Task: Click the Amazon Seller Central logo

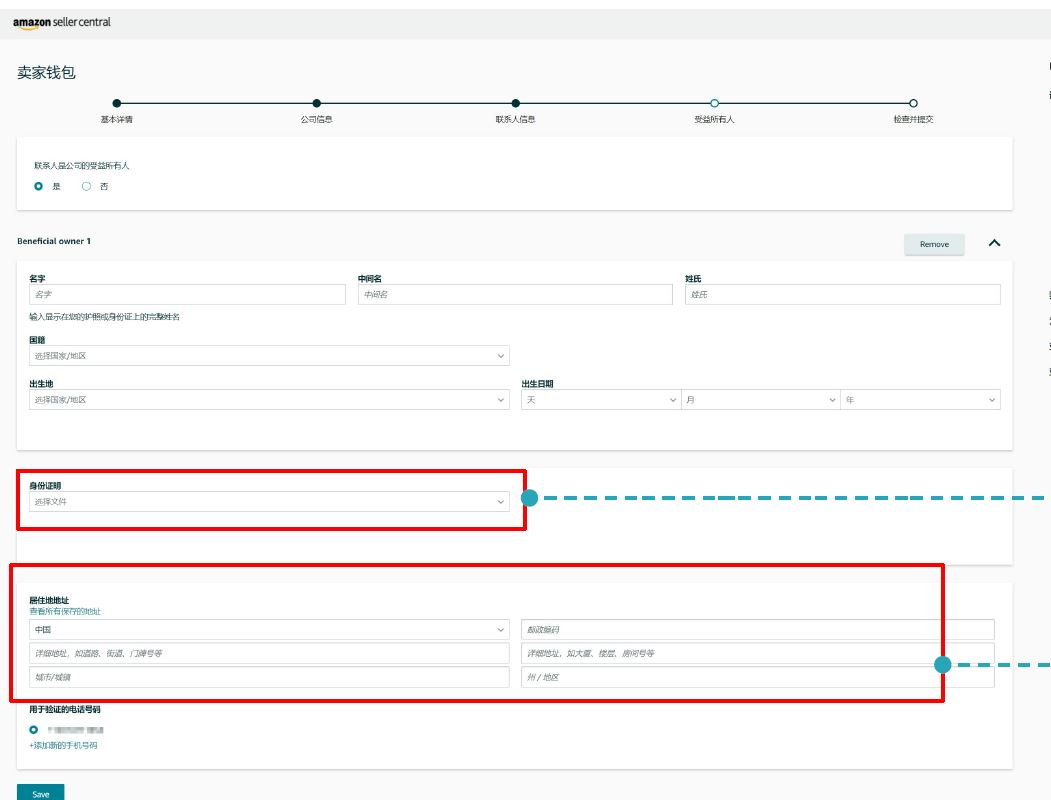Action: 62,22
